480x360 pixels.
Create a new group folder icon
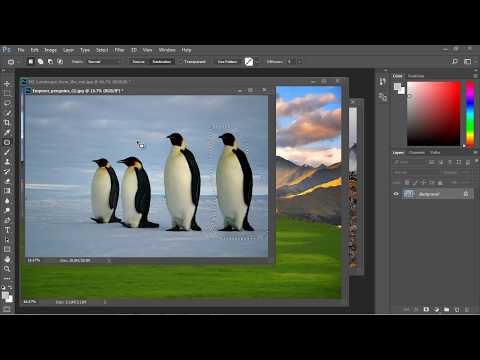pos(447,309)
